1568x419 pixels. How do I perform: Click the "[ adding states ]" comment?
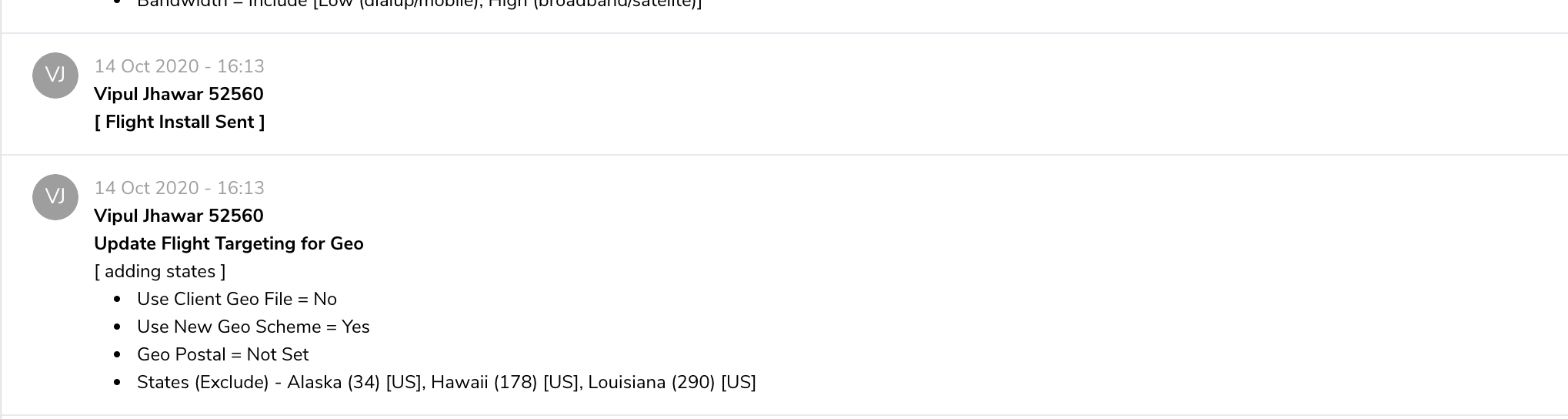(160, 271)
